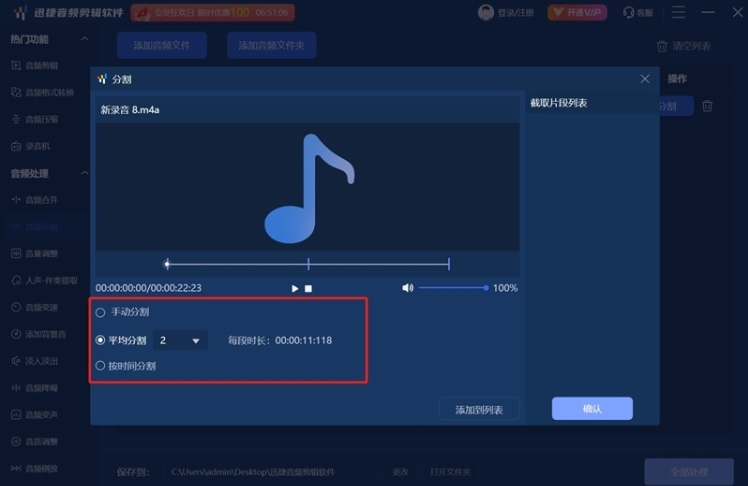This screenshot has height=486, width=748.
Task: Click 清空列表 to clear the list
Action: click(x=684, y=46)
